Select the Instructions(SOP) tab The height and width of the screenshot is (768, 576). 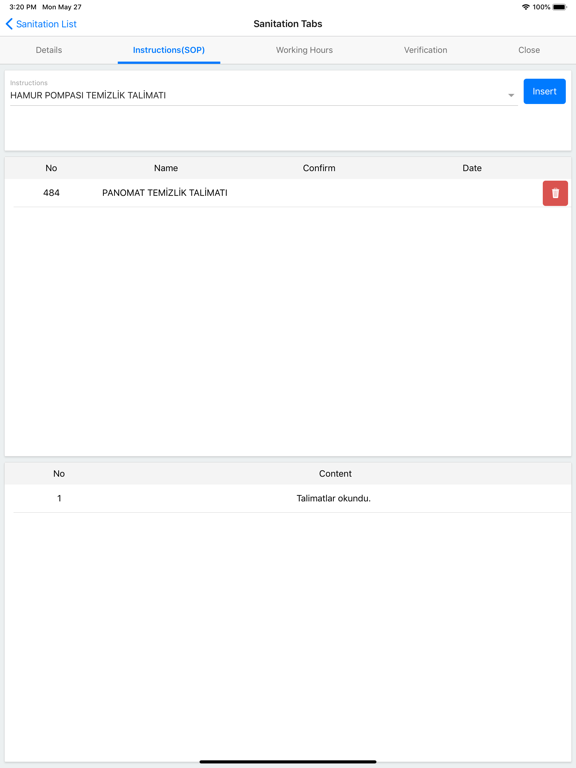[168, 50]
